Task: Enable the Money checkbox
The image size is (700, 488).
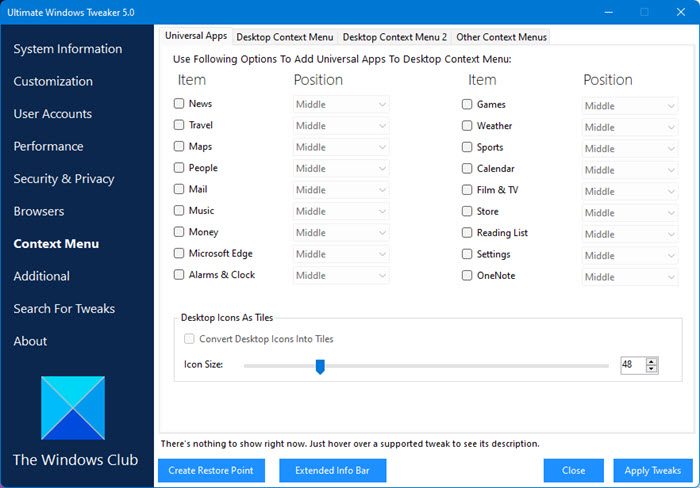Action: (x=179, y=232)
